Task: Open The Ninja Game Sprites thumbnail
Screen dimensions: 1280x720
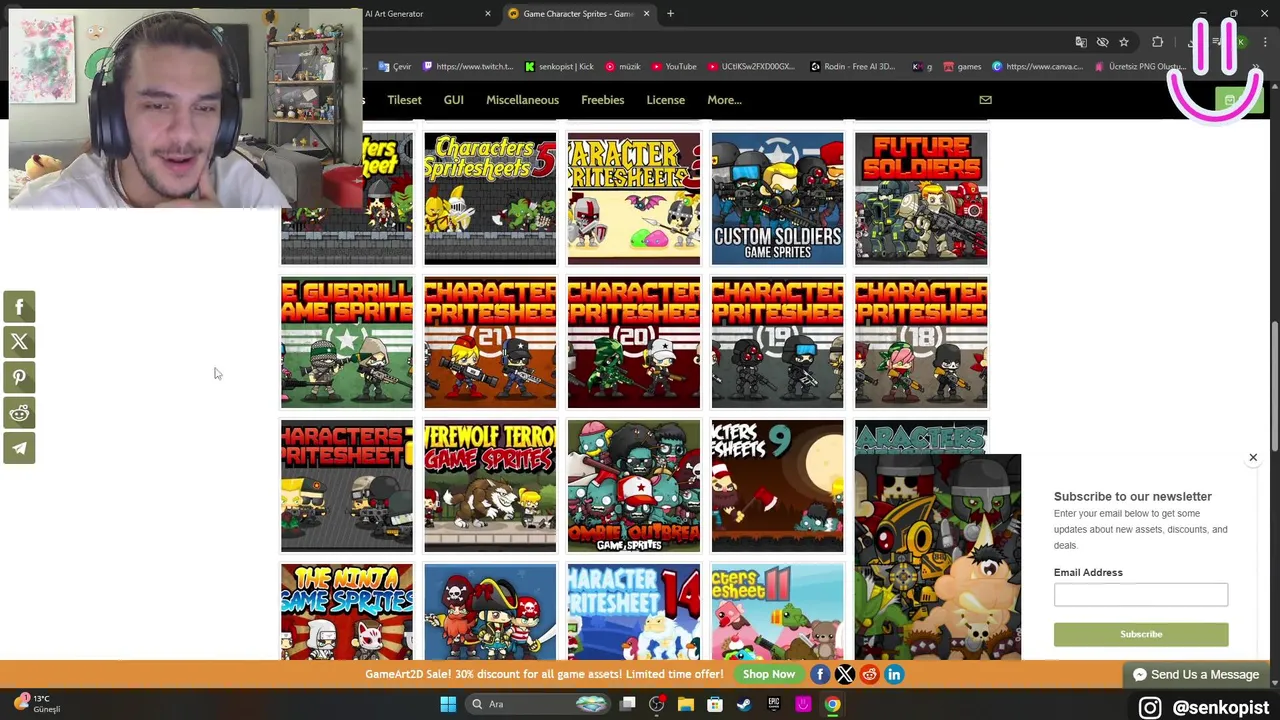Action: pos(347,611)
